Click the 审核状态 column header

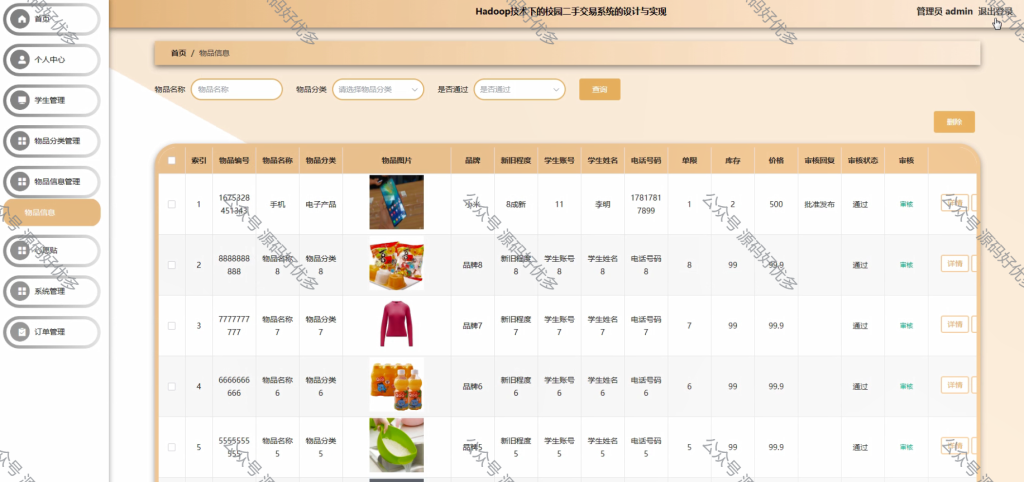[863, 160]
